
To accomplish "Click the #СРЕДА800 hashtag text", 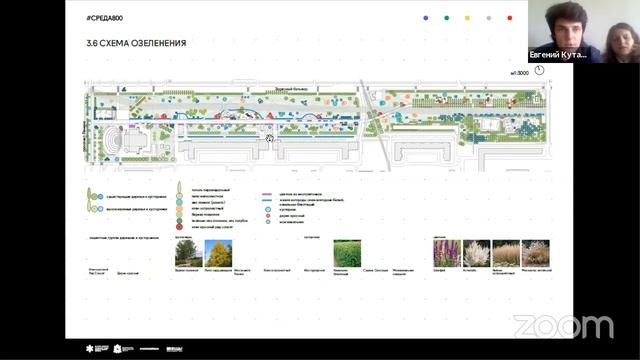I will coord(104,18).
